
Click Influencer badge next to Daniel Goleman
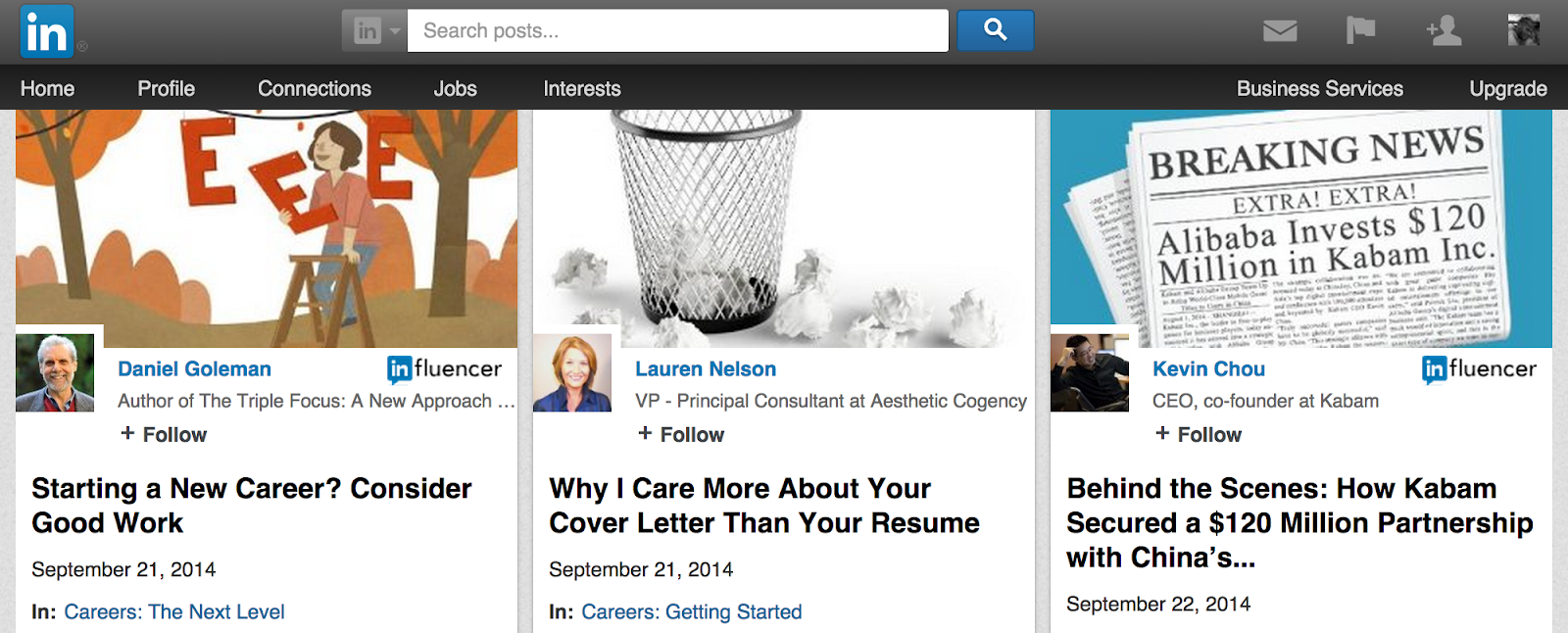[x=444, y=369]
